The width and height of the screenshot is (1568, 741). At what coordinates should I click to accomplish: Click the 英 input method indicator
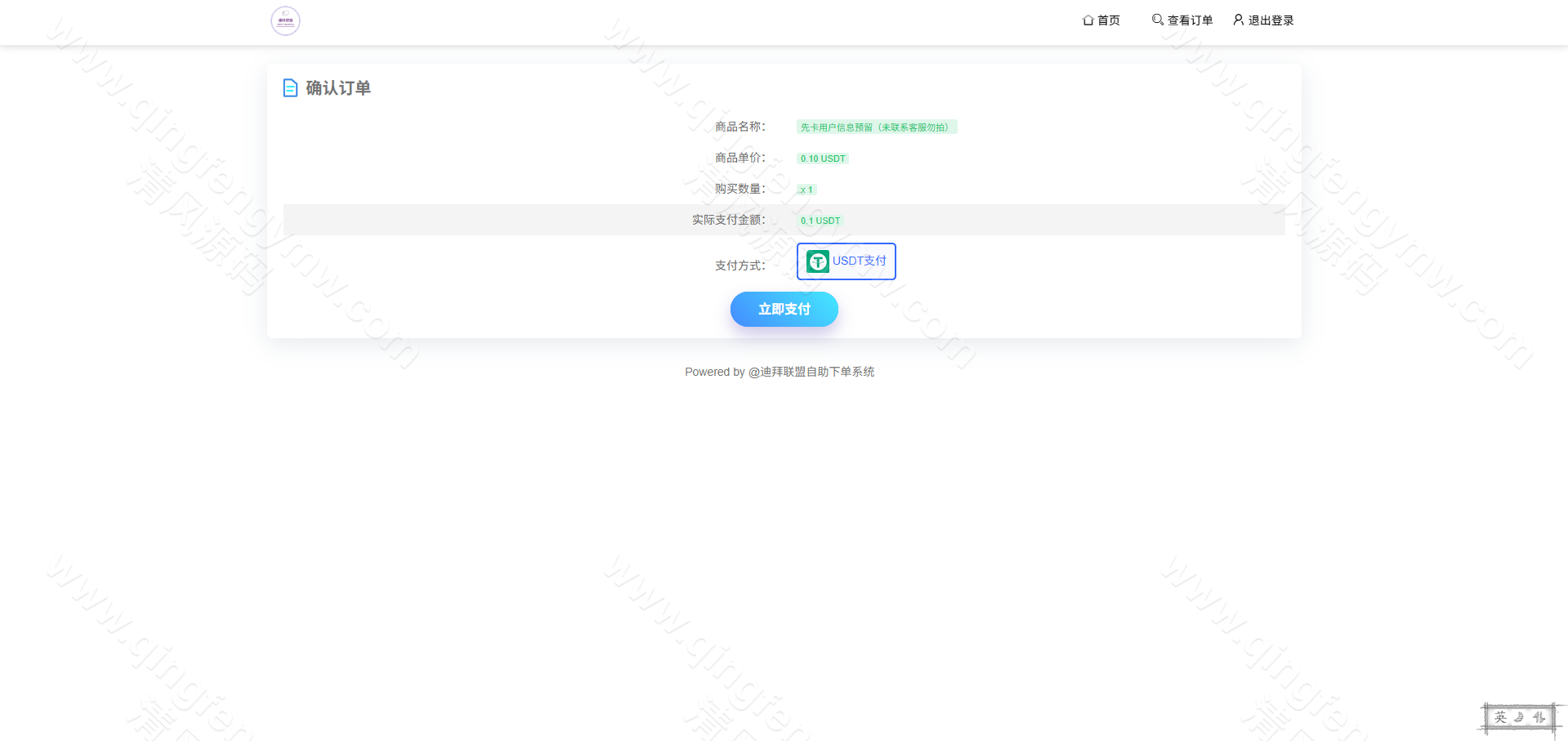(1500, 717)
